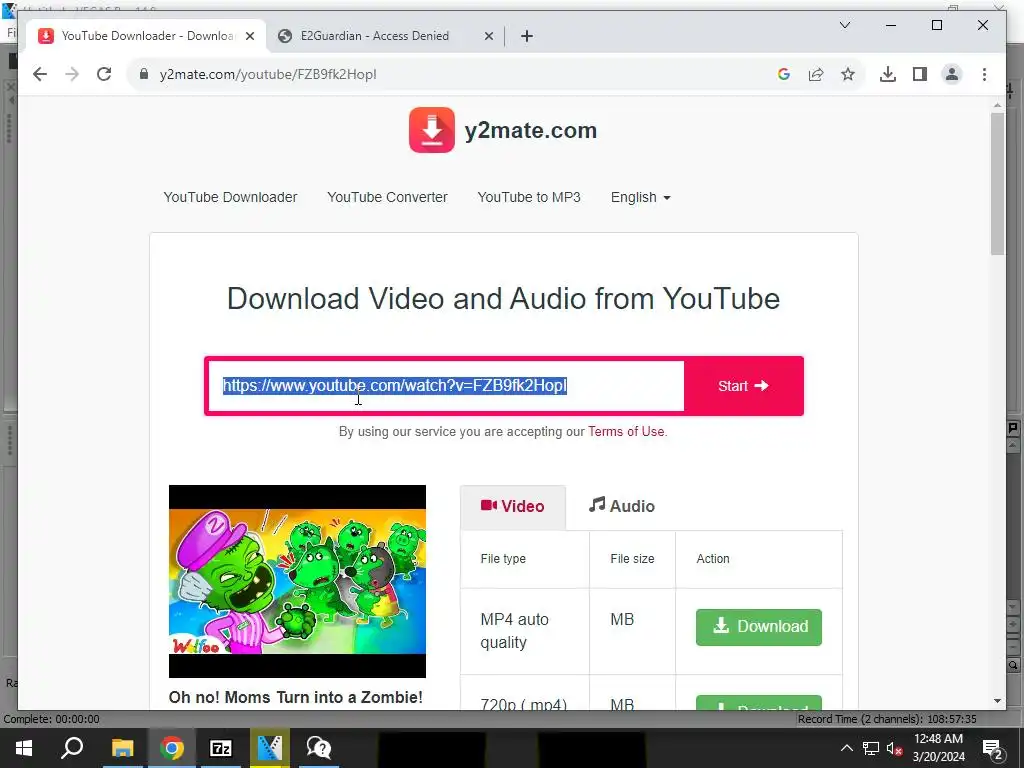Click the 'Action' column header

[713, 559]
